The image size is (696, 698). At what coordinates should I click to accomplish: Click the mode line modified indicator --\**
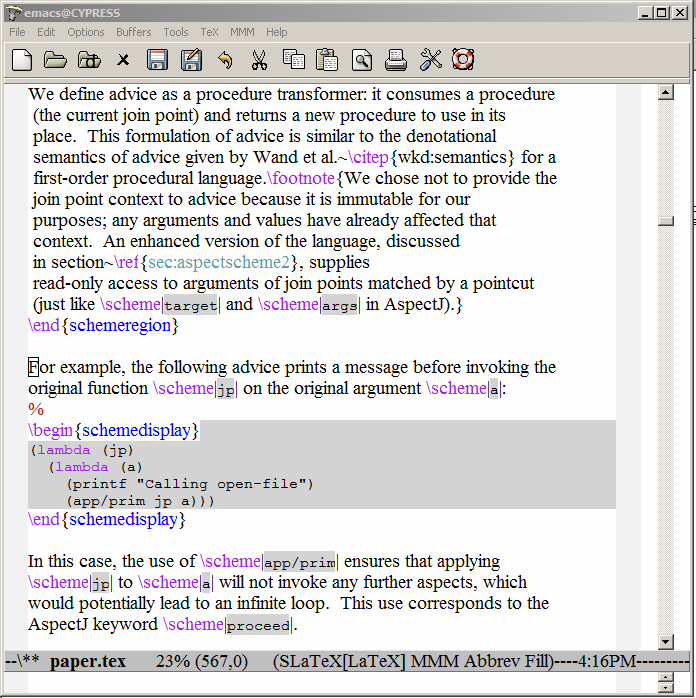coord(22,661)
